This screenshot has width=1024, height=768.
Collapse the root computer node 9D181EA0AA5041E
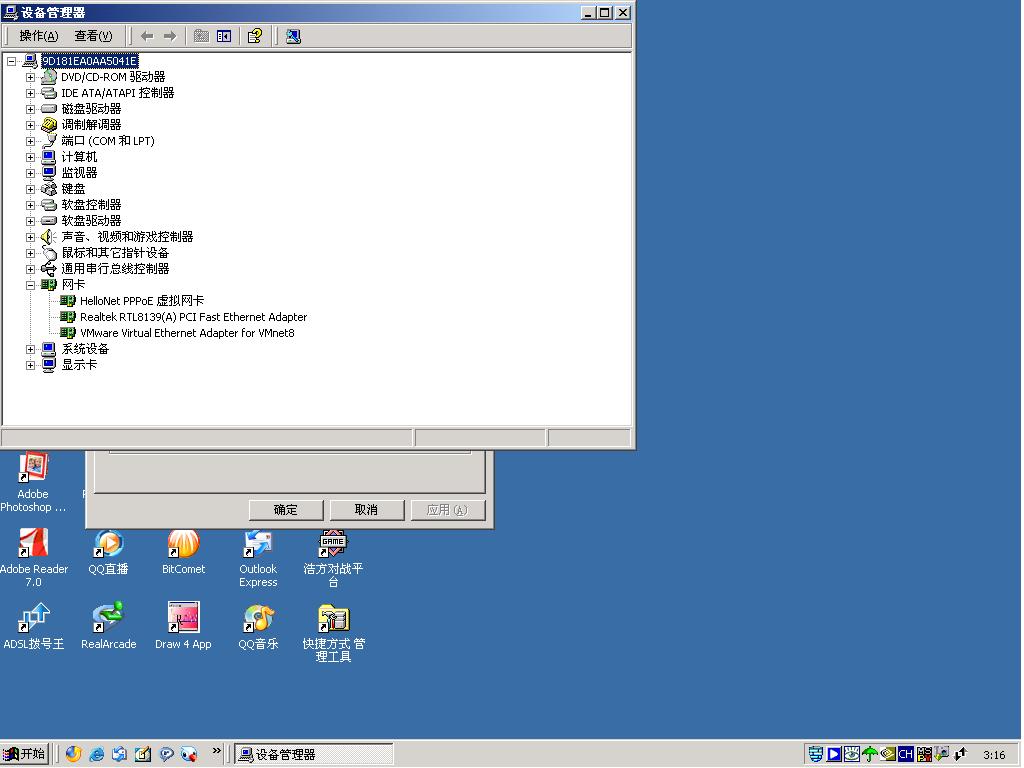pyautogui.click(x=12, y=61)
